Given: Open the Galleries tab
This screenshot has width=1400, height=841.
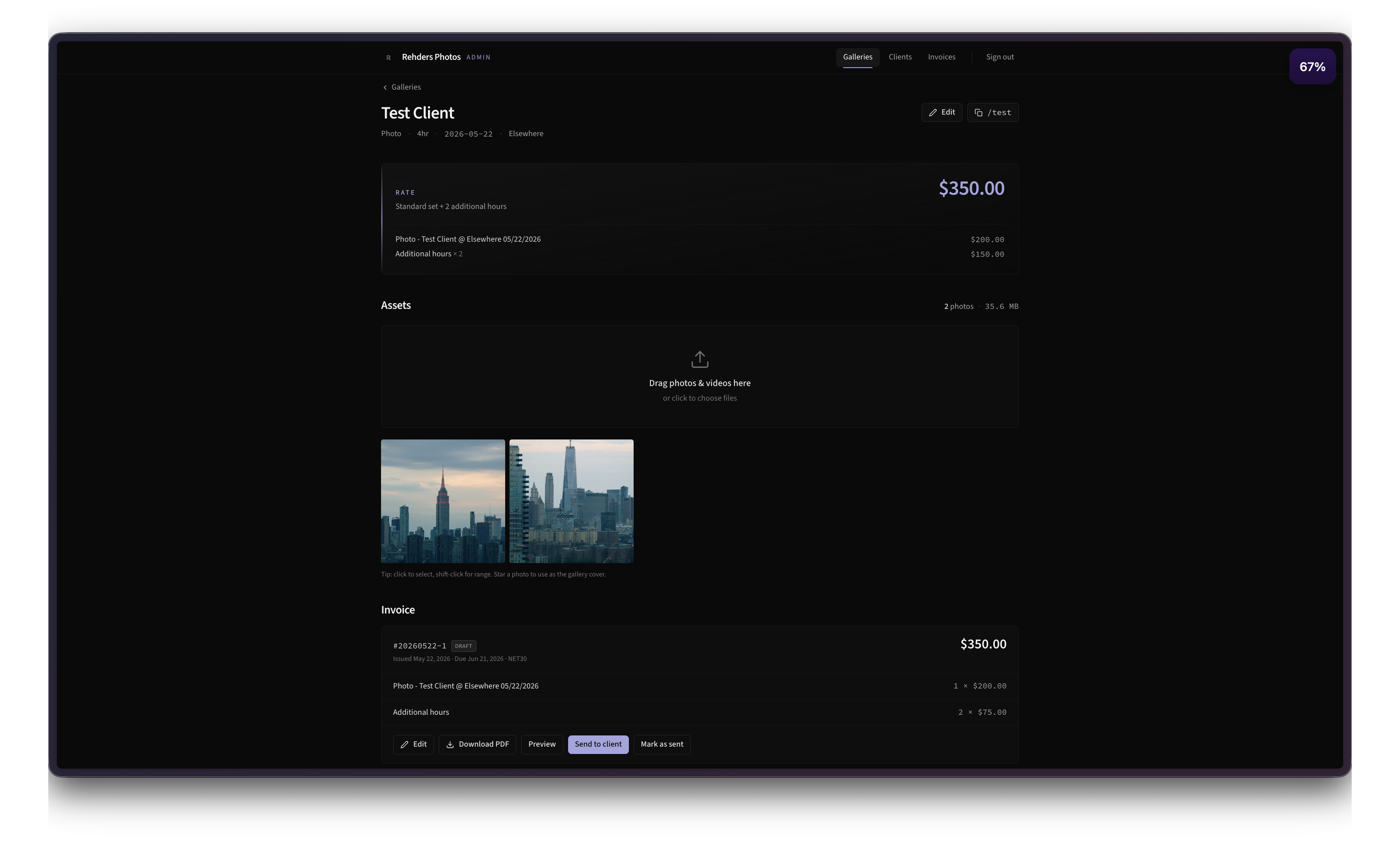Looking at the screenshot, I should point(857,57).
